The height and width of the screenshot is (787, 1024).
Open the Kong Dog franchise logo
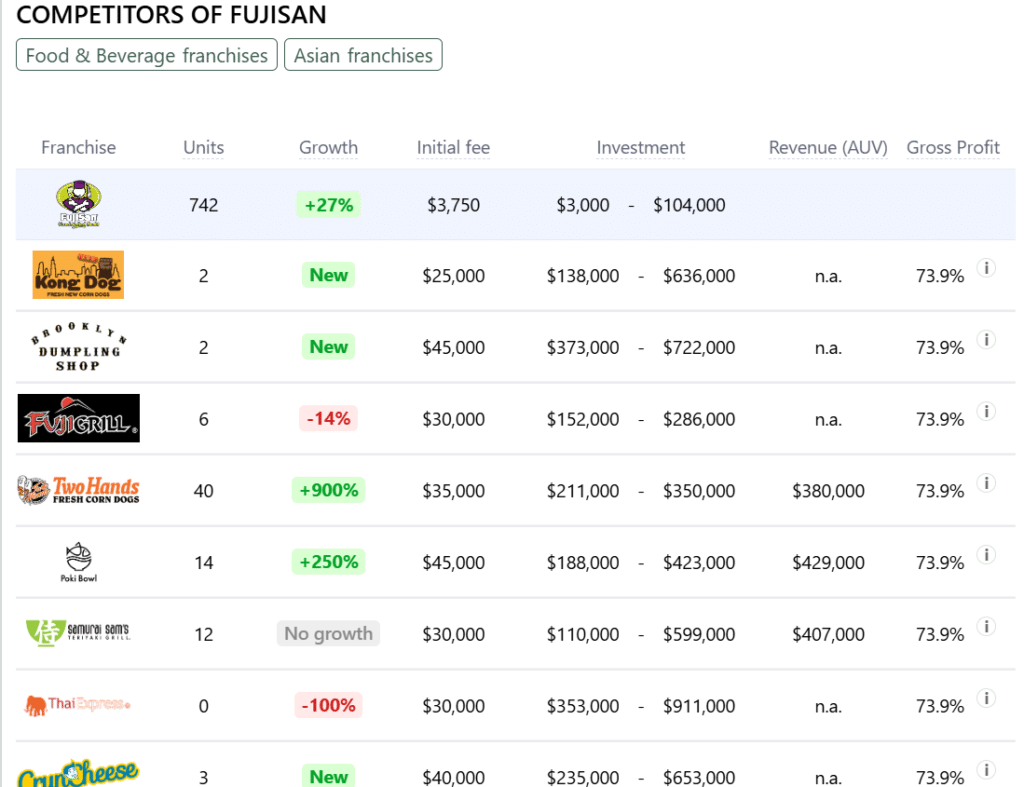coord(78,275)
